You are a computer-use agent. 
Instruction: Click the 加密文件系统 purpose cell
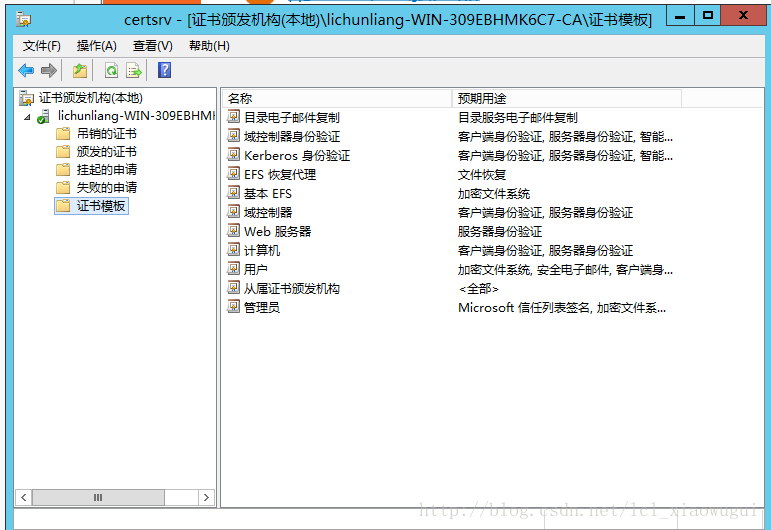click(494, 194)
